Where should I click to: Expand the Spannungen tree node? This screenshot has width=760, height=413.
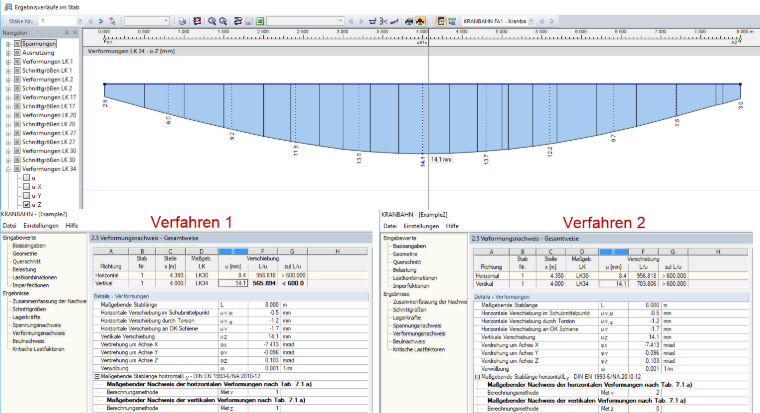8,44
